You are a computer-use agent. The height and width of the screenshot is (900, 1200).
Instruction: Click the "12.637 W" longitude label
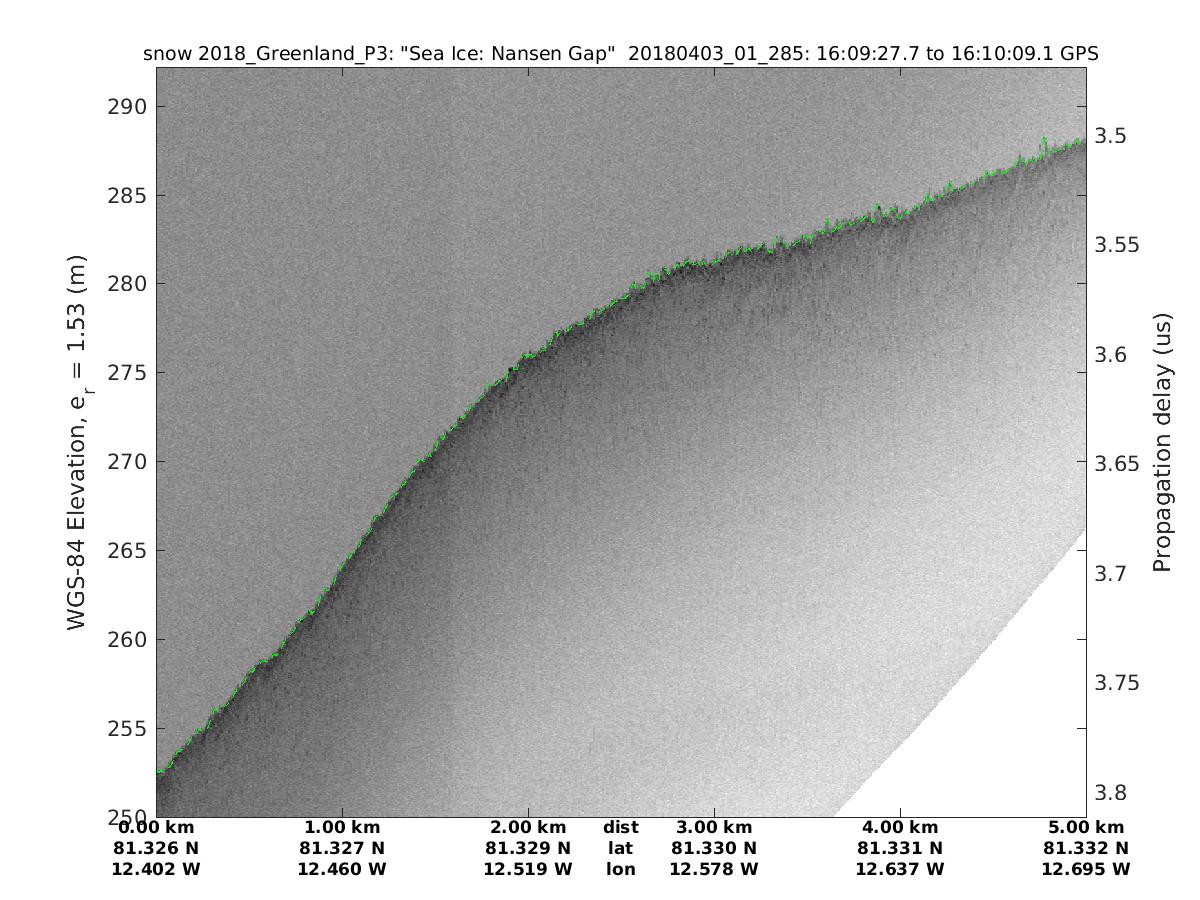[900, 869]
